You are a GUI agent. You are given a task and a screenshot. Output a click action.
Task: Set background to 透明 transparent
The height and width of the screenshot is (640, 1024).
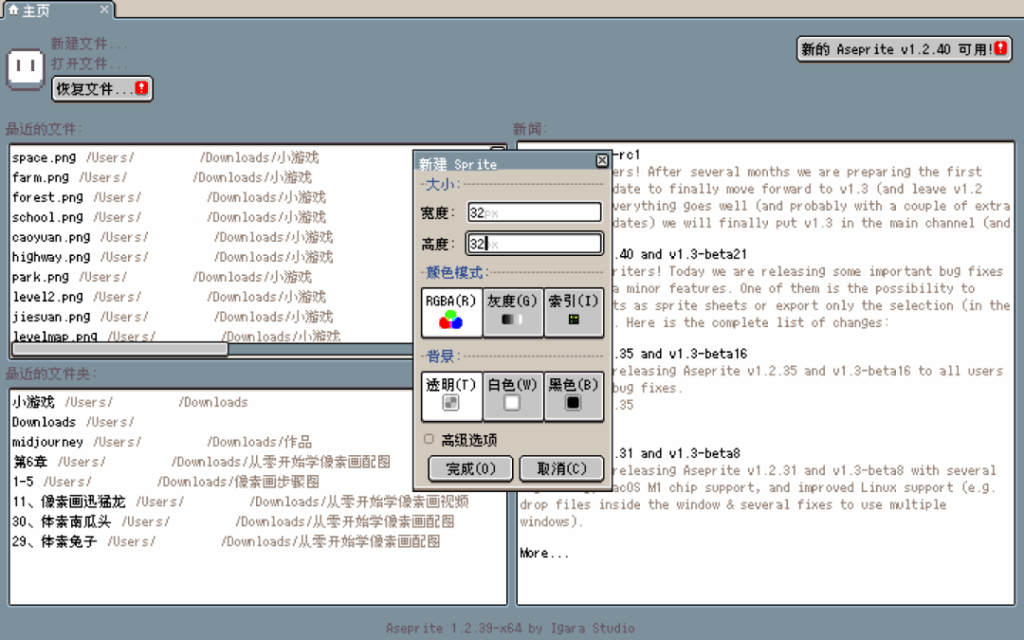click(451, 395)
